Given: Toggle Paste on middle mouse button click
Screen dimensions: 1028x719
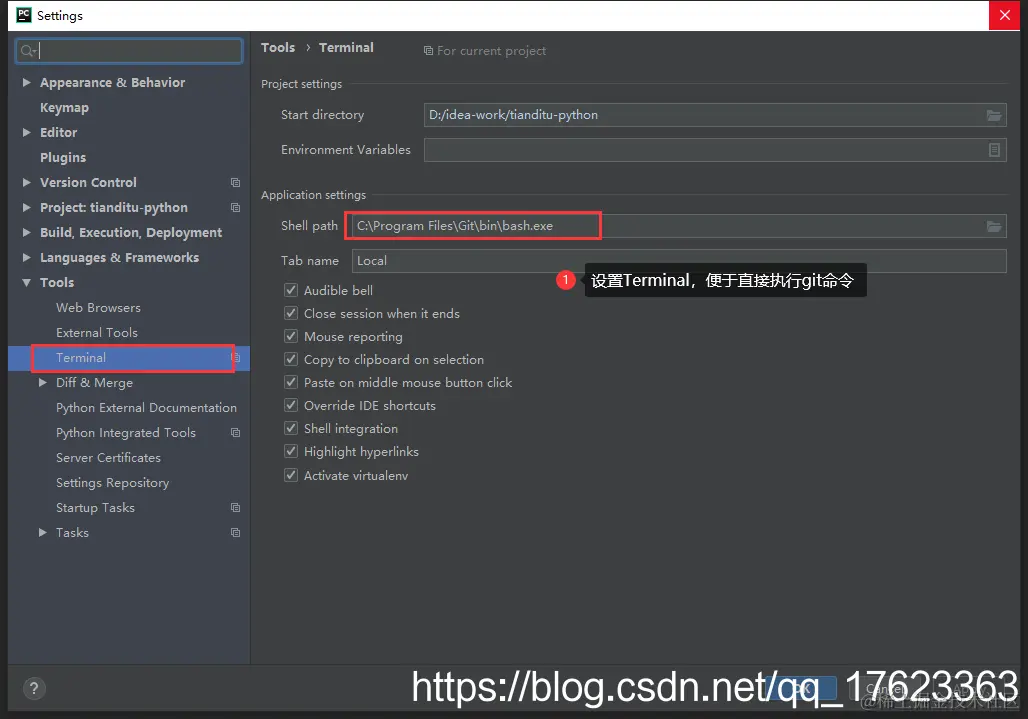Looking at the screenshot, I should pos(291,382).
